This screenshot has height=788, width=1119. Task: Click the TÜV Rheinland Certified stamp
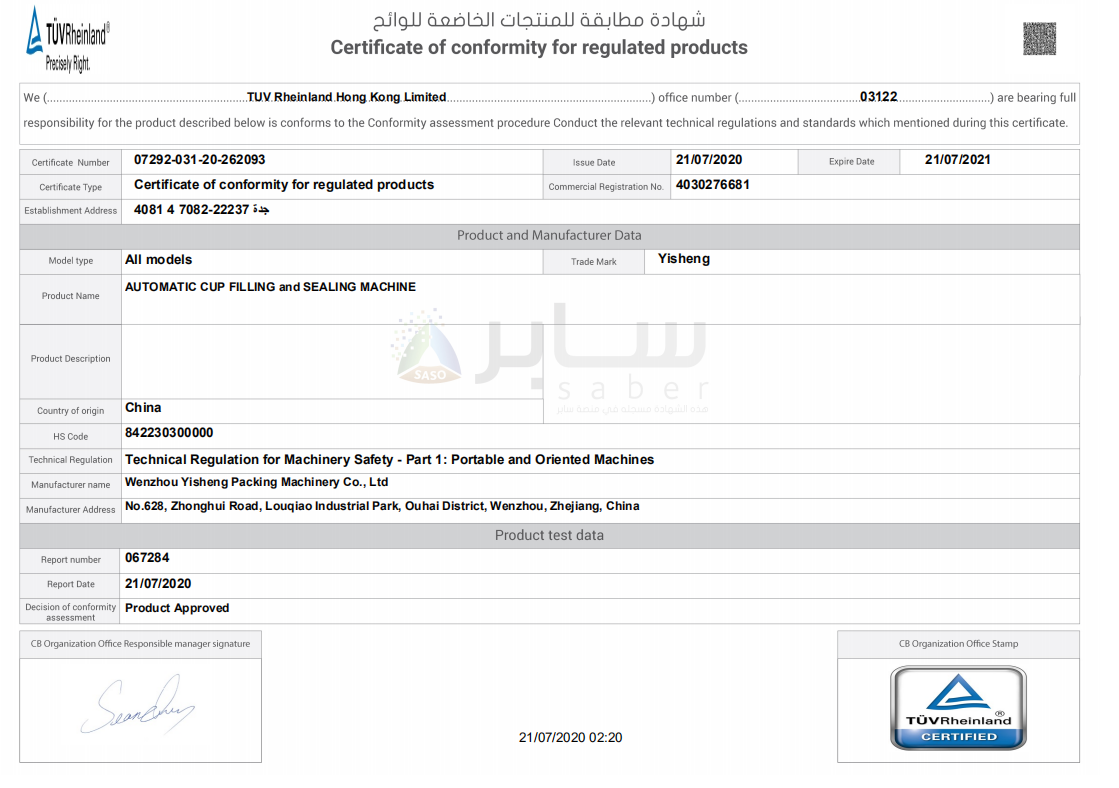pos(958,707)
